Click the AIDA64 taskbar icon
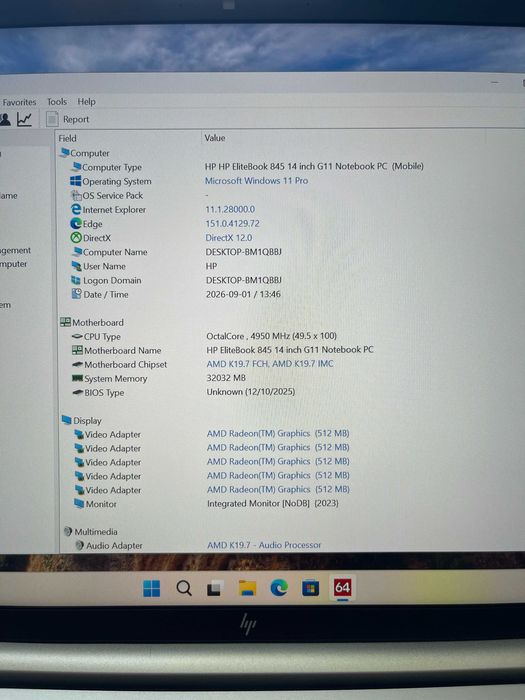This screenshot has width=525, height=700. 342,587
